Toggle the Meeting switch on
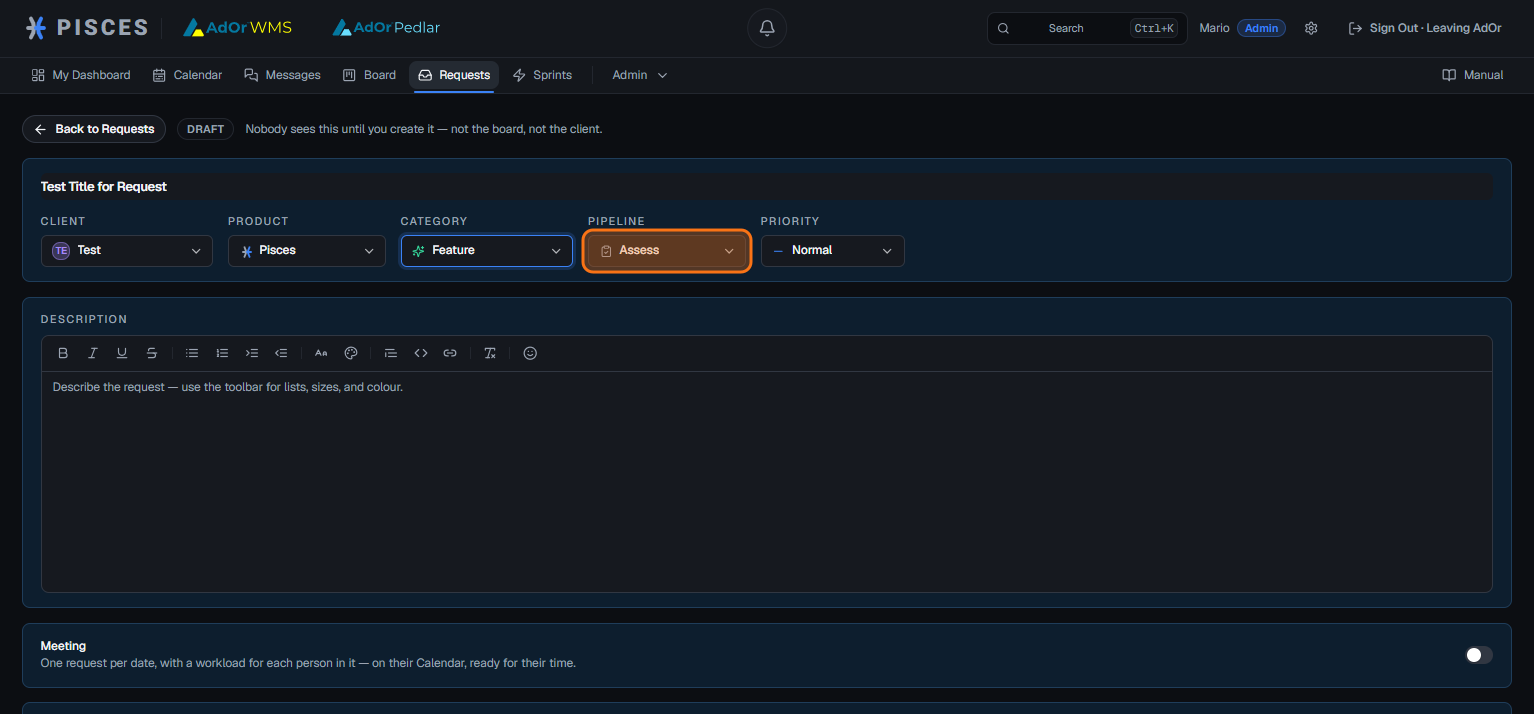The image size is (1534, 714). [x=1479, y=655]
